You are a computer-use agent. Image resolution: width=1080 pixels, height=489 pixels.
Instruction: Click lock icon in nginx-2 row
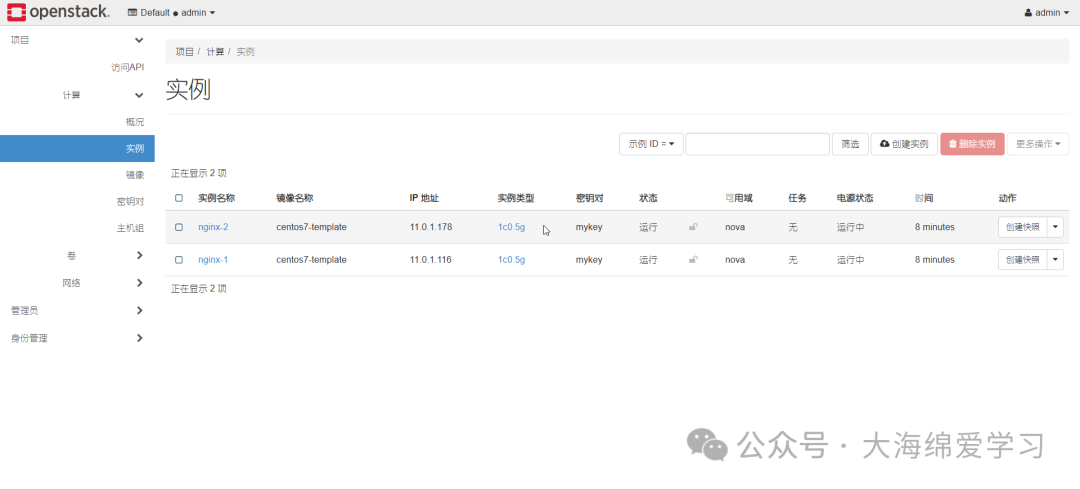(x=693, y=227)
